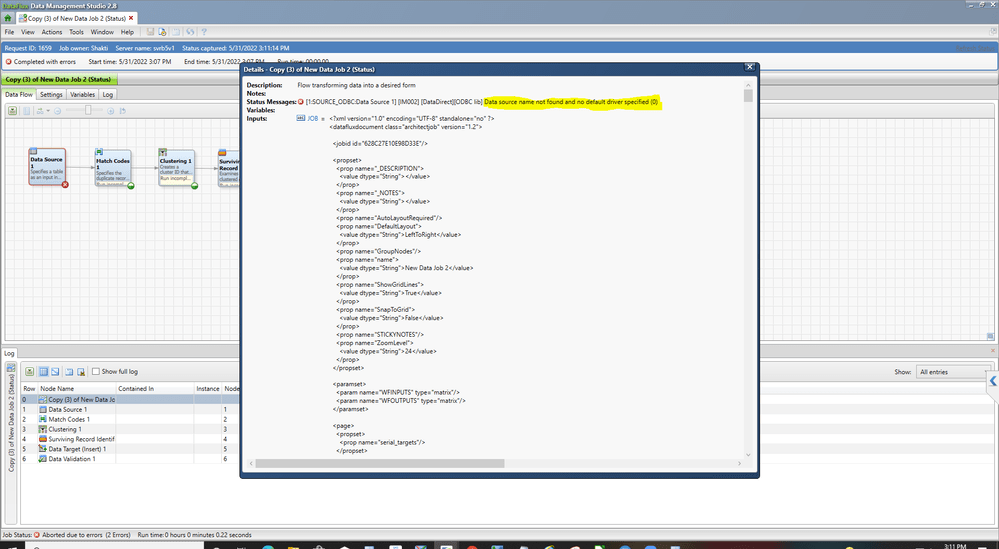Open the Show All entries dropdown
The width and height of the screenshot is (999, 549).
pos(954,372)
